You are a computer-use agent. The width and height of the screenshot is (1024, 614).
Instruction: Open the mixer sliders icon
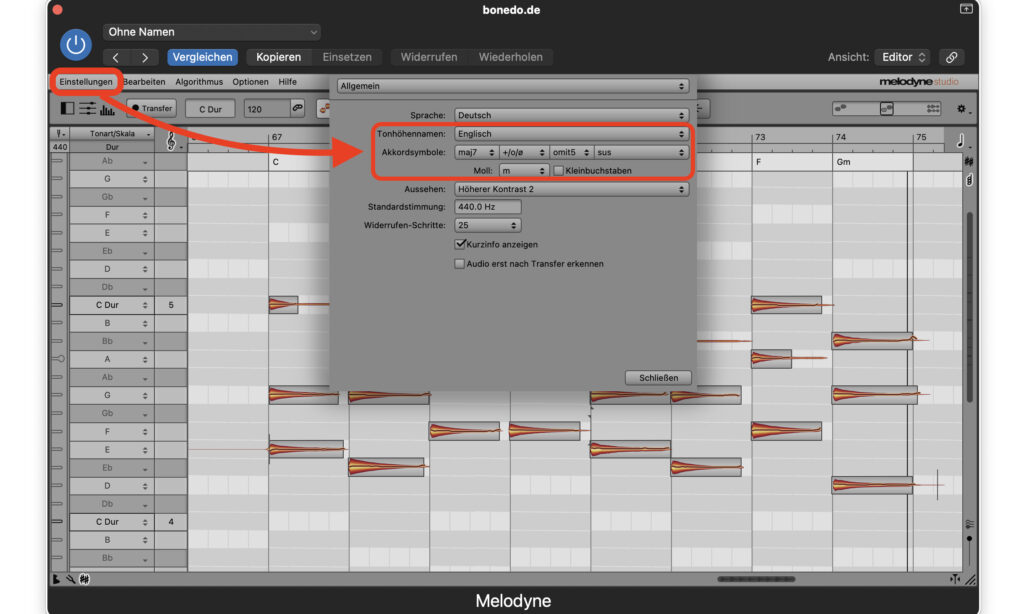[88, 108]
